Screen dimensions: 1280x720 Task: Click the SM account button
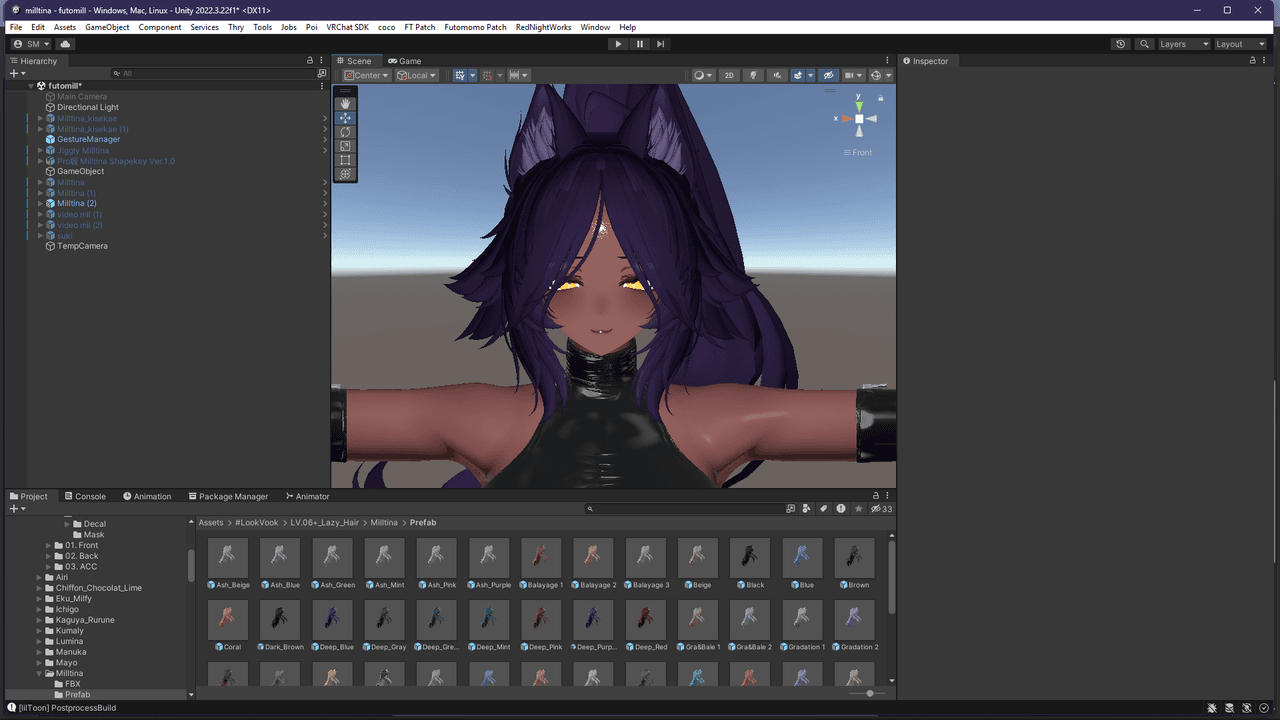[x=31, y=44]
